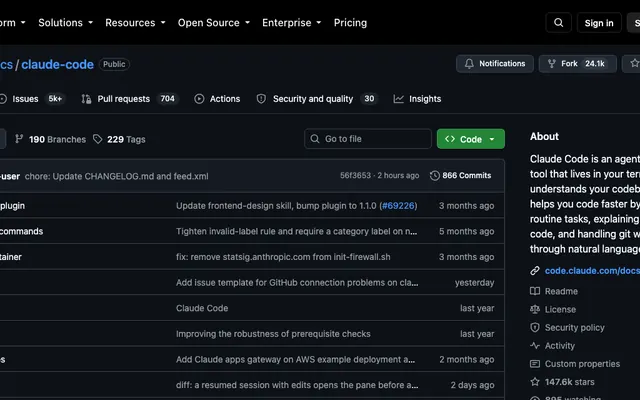The image size is (640, 400).
Task: Open the Enterprise dropdown menu
Action: (291, 23)
